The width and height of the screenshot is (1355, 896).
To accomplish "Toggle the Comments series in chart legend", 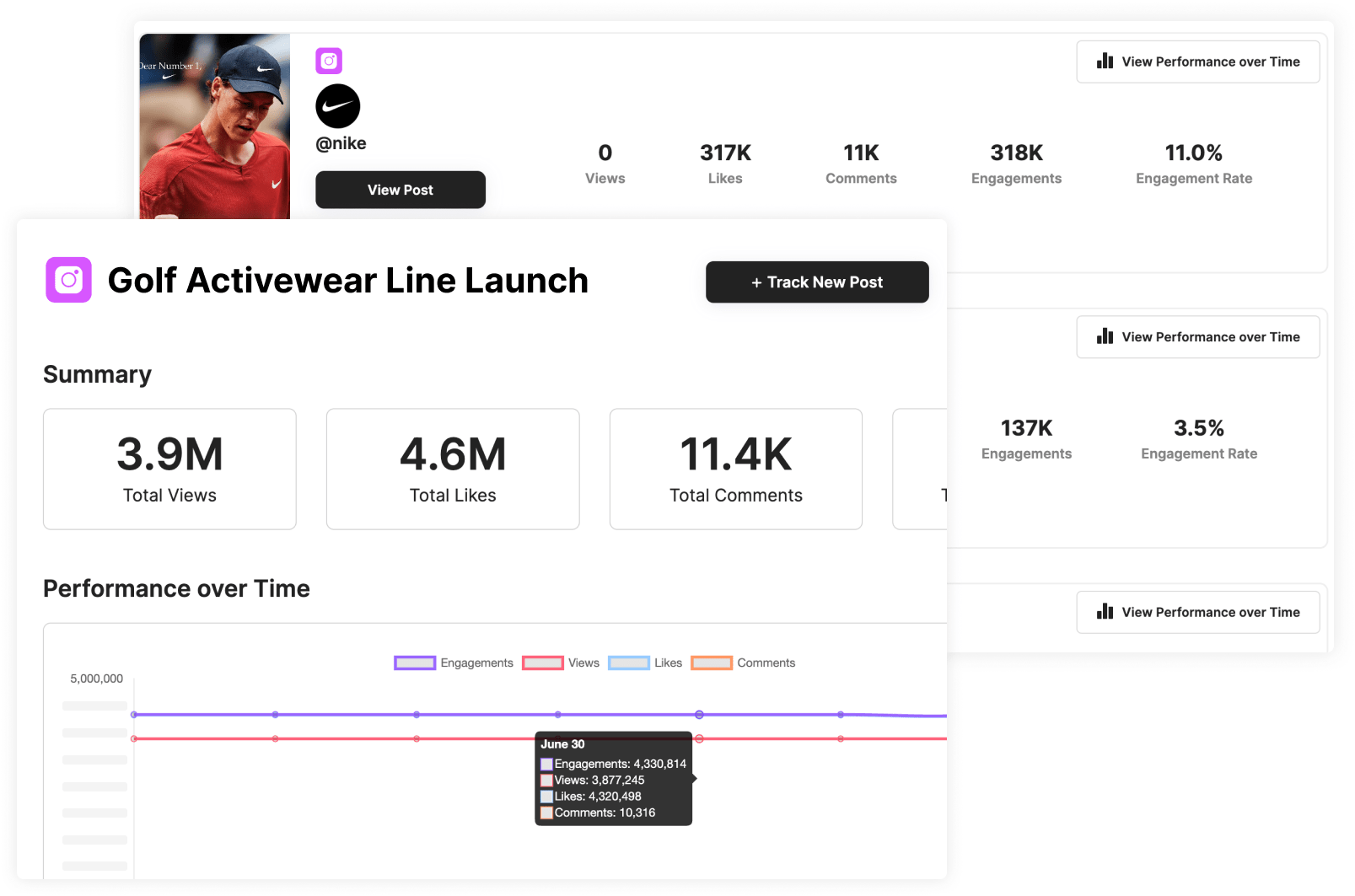I will [x=743, y=663].
